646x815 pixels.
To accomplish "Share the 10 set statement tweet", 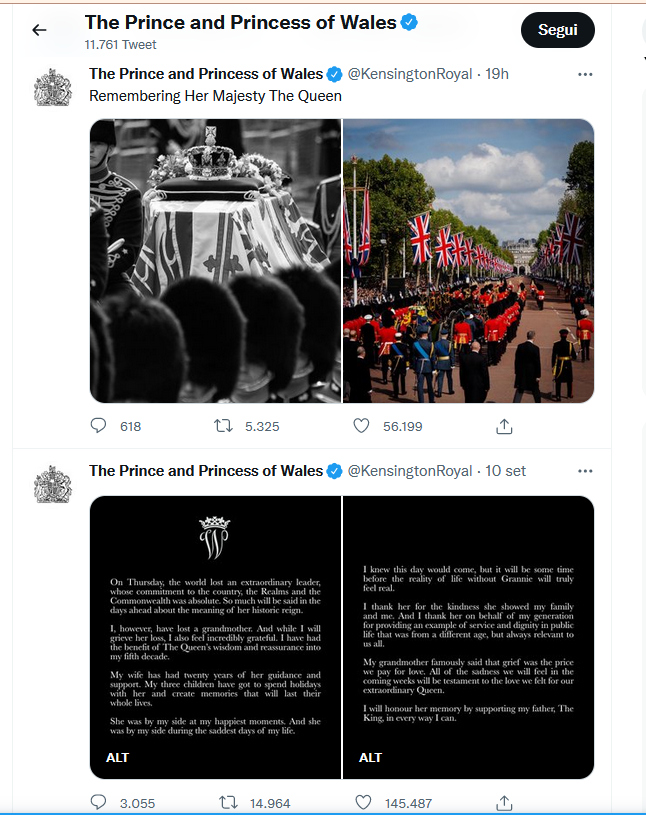I will (504, 803).
